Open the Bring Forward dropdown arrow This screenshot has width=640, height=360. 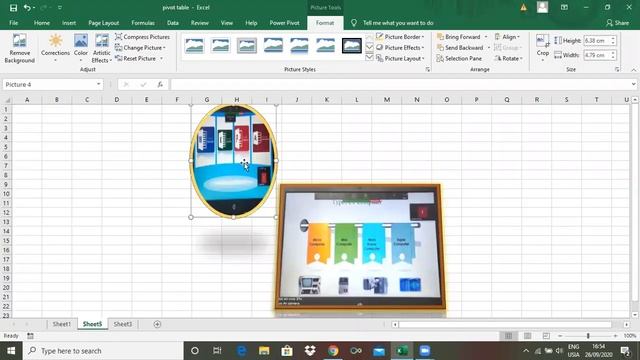(486, 37)
